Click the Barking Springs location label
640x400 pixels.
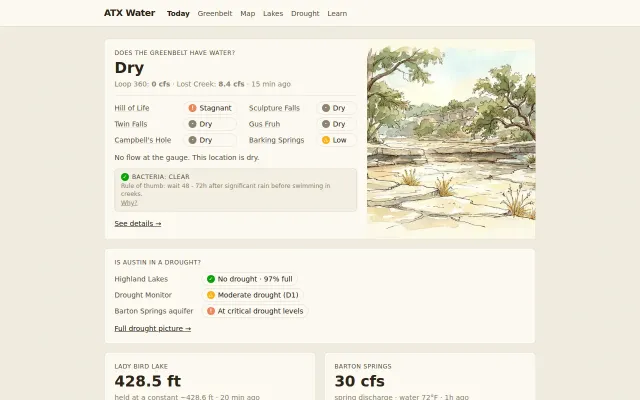pyautogui.click(x=277, y=140)
